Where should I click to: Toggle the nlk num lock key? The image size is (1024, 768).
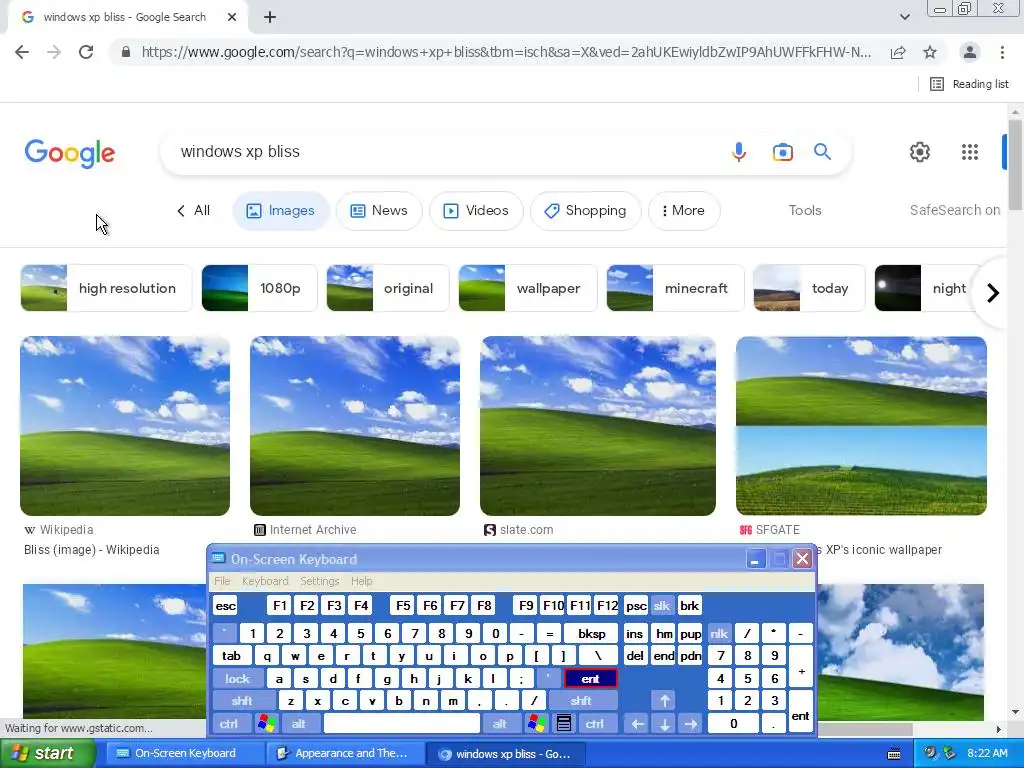(719, 633)
